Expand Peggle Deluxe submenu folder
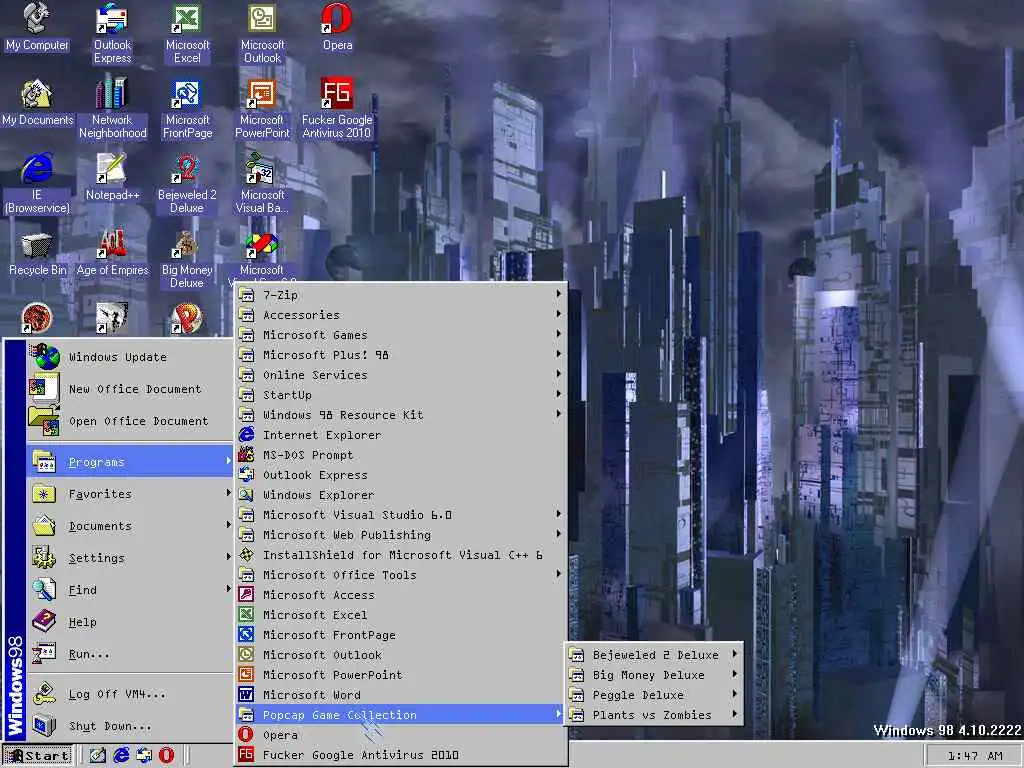1024x768 pixels. point(654,695)
